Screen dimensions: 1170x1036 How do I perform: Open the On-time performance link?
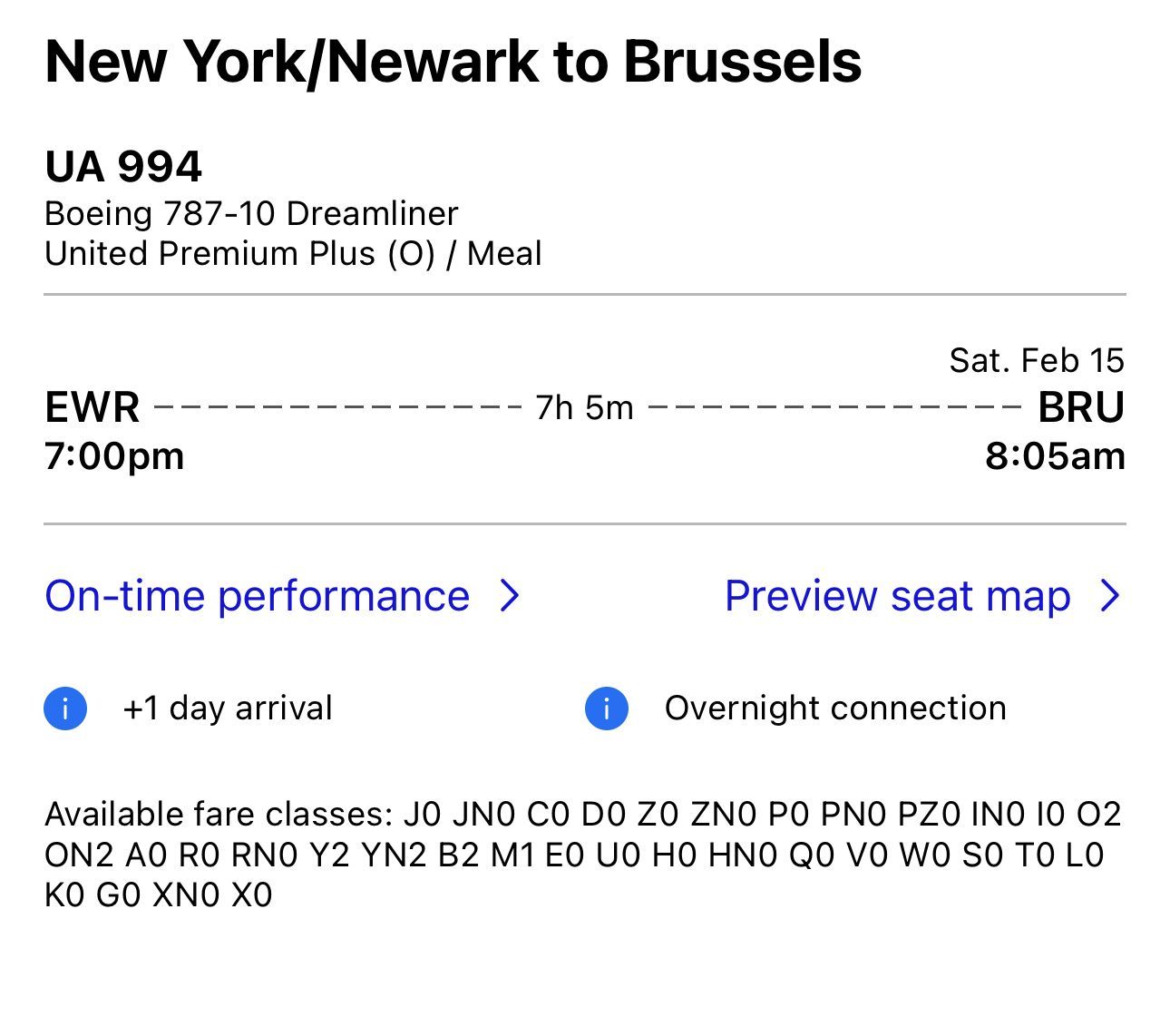[258, 596]
